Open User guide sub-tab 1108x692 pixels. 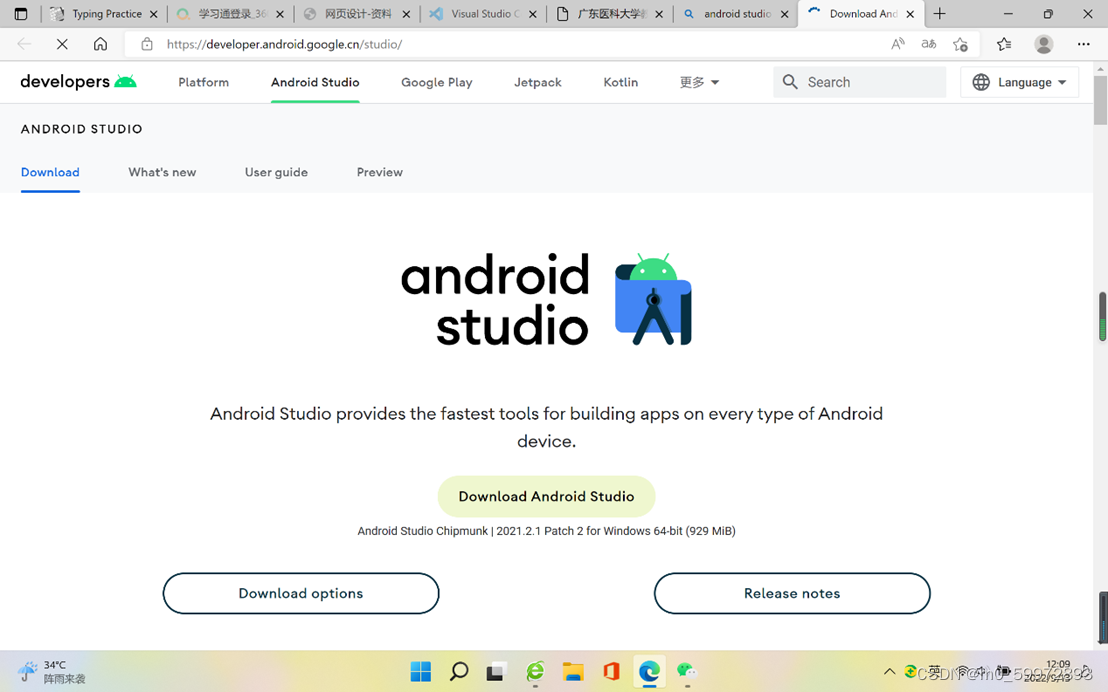276,172
